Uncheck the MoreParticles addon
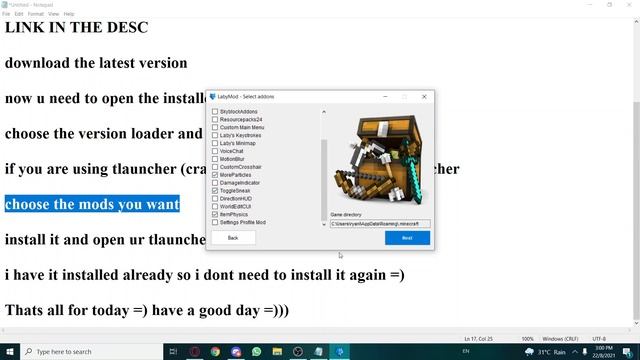The height and width of the screenshot is (360, 640). (x=215, y=175)
